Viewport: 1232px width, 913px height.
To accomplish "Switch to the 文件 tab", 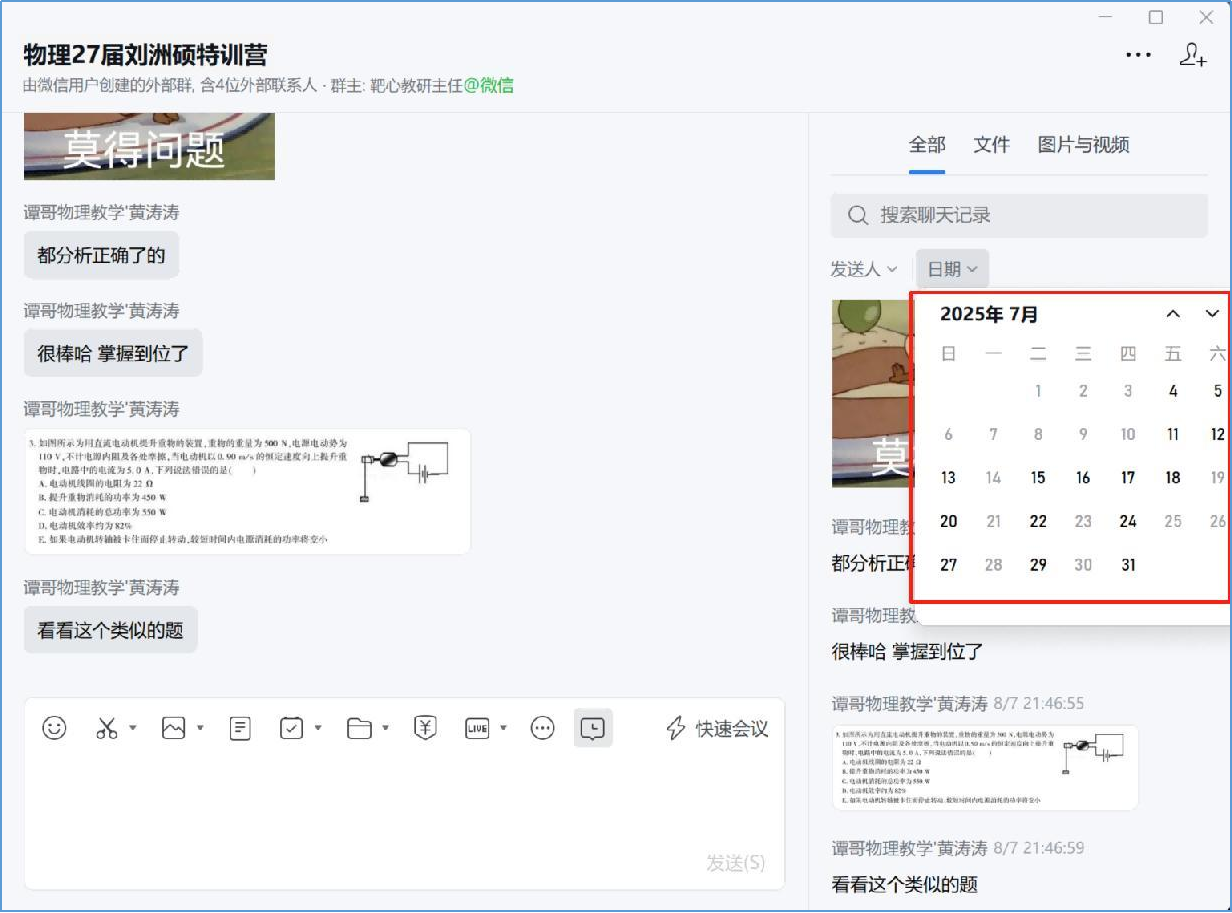I will tap(991, 144).
